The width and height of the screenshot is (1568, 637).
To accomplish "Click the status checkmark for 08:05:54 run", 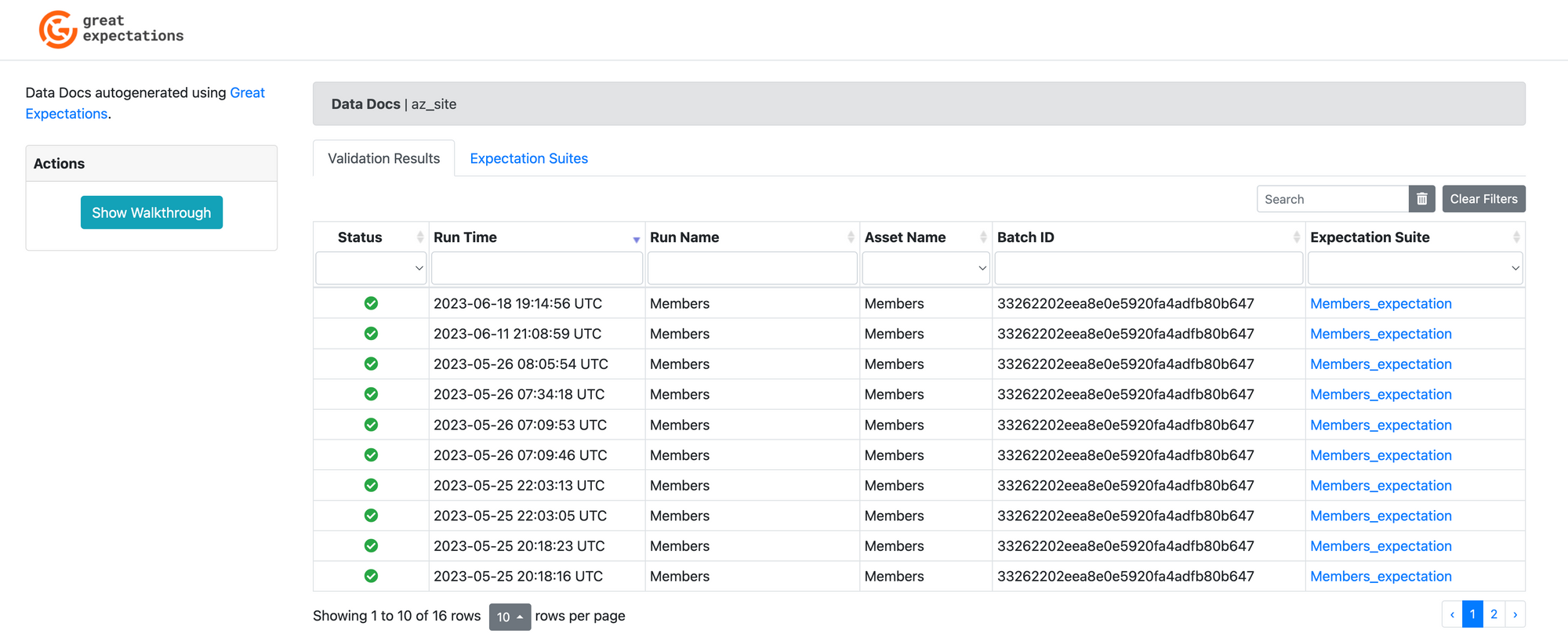I will [x=371, y=364].
